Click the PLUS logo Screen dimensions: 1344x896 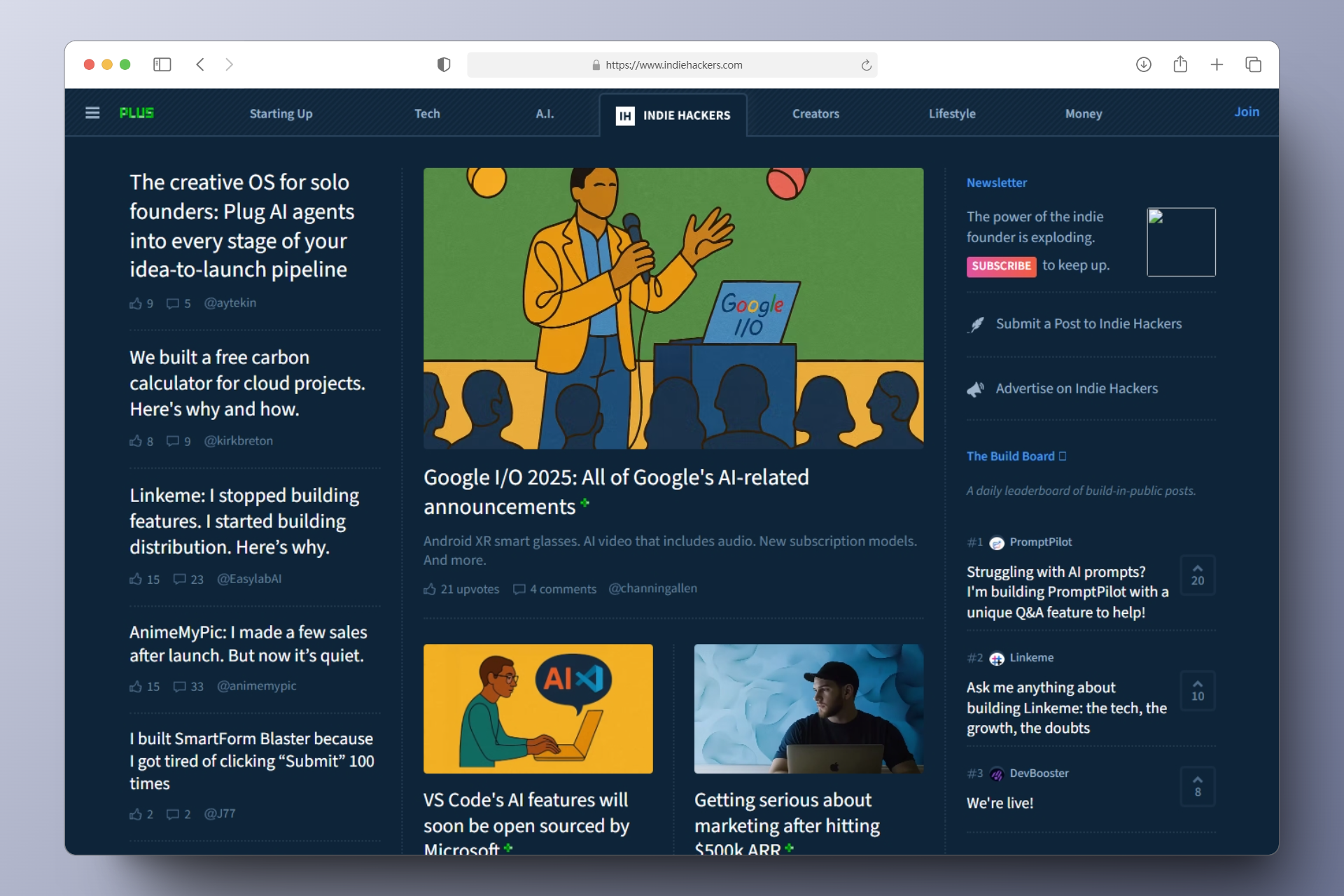136,113
